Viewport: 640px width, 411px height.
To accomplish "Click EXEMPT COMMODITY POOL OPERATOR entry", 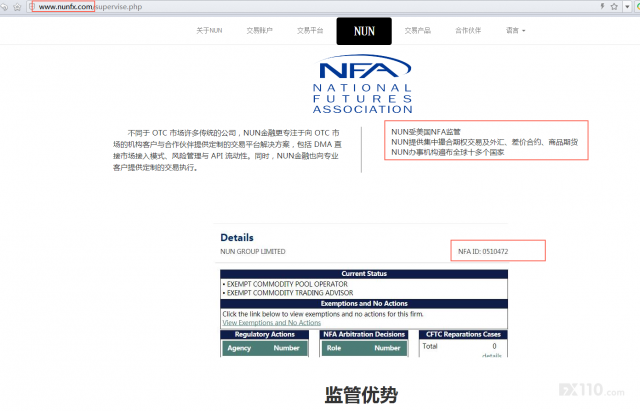I will [287, 284].
